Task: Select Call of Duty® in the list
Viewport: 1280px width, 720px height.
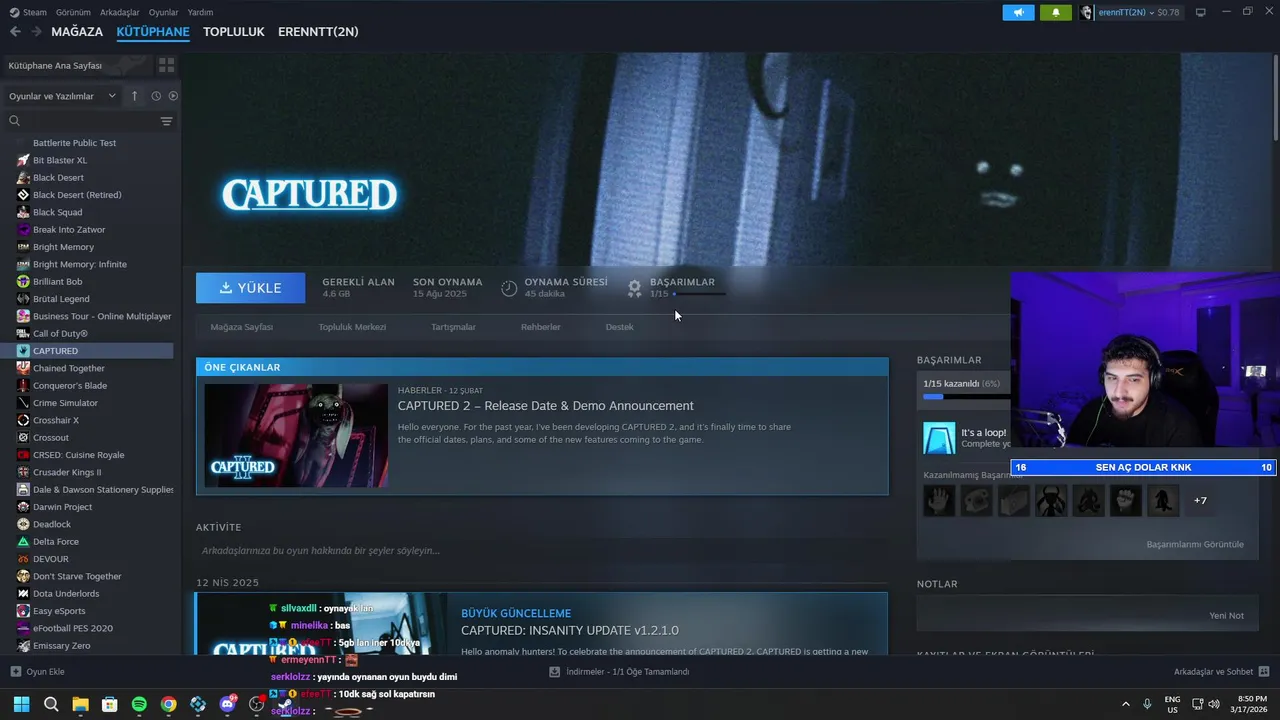Action: point(60,334)
